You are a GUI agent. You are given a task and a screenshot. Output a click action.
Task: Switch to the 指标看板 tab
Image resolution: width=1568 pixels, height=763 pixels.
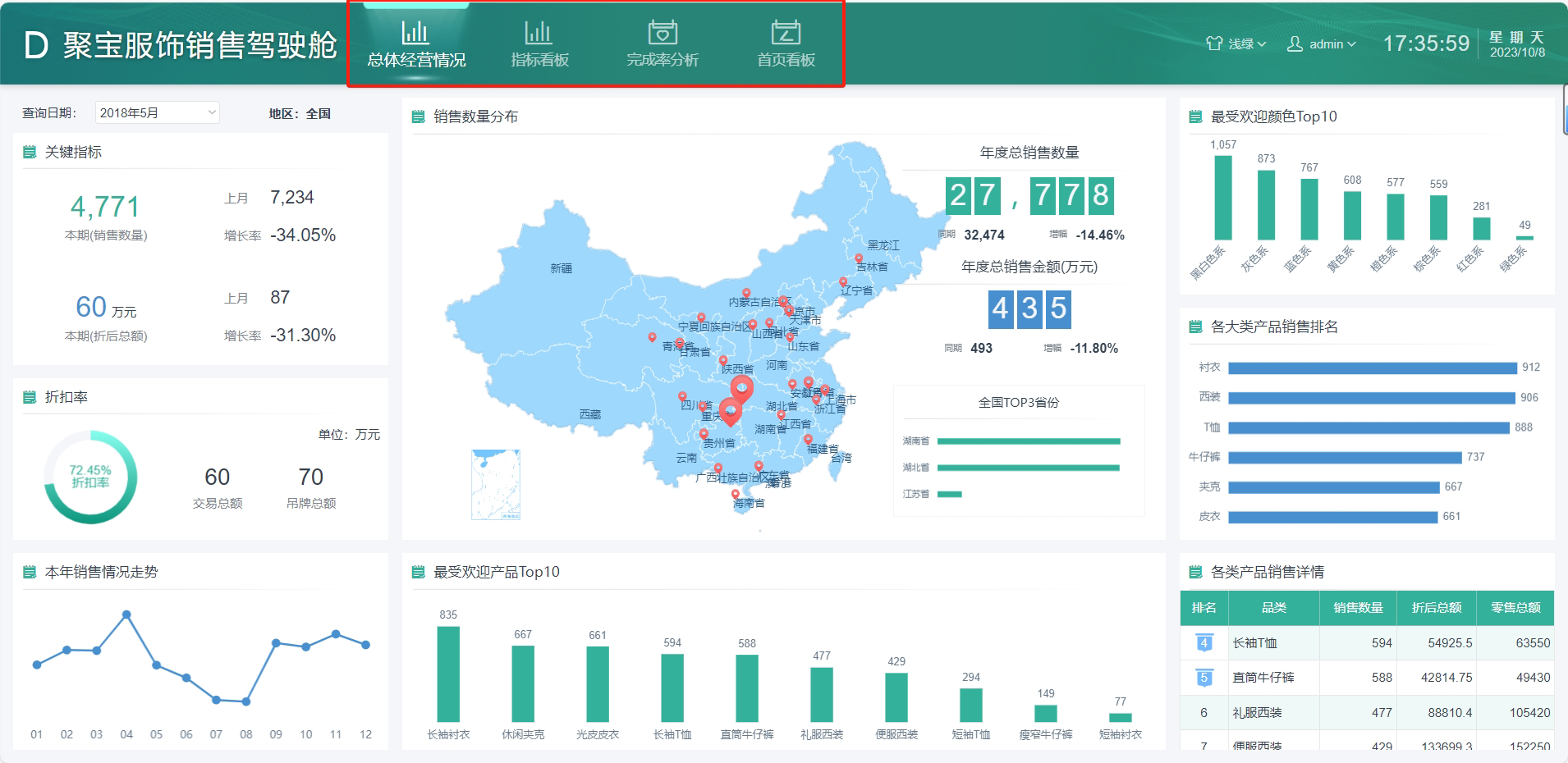pyautogui.click(x=539, y=43)
